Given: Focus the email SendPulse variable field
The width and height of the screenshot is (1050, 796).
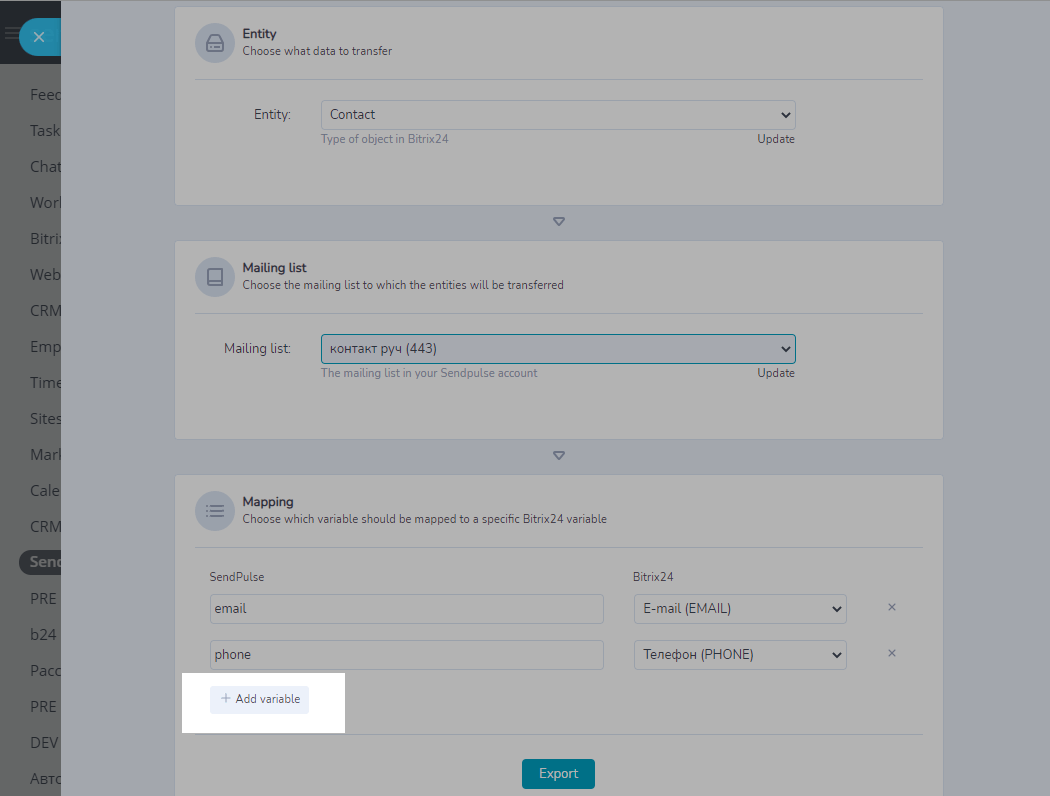Looking at the screenshot, I should coord(406,609).
